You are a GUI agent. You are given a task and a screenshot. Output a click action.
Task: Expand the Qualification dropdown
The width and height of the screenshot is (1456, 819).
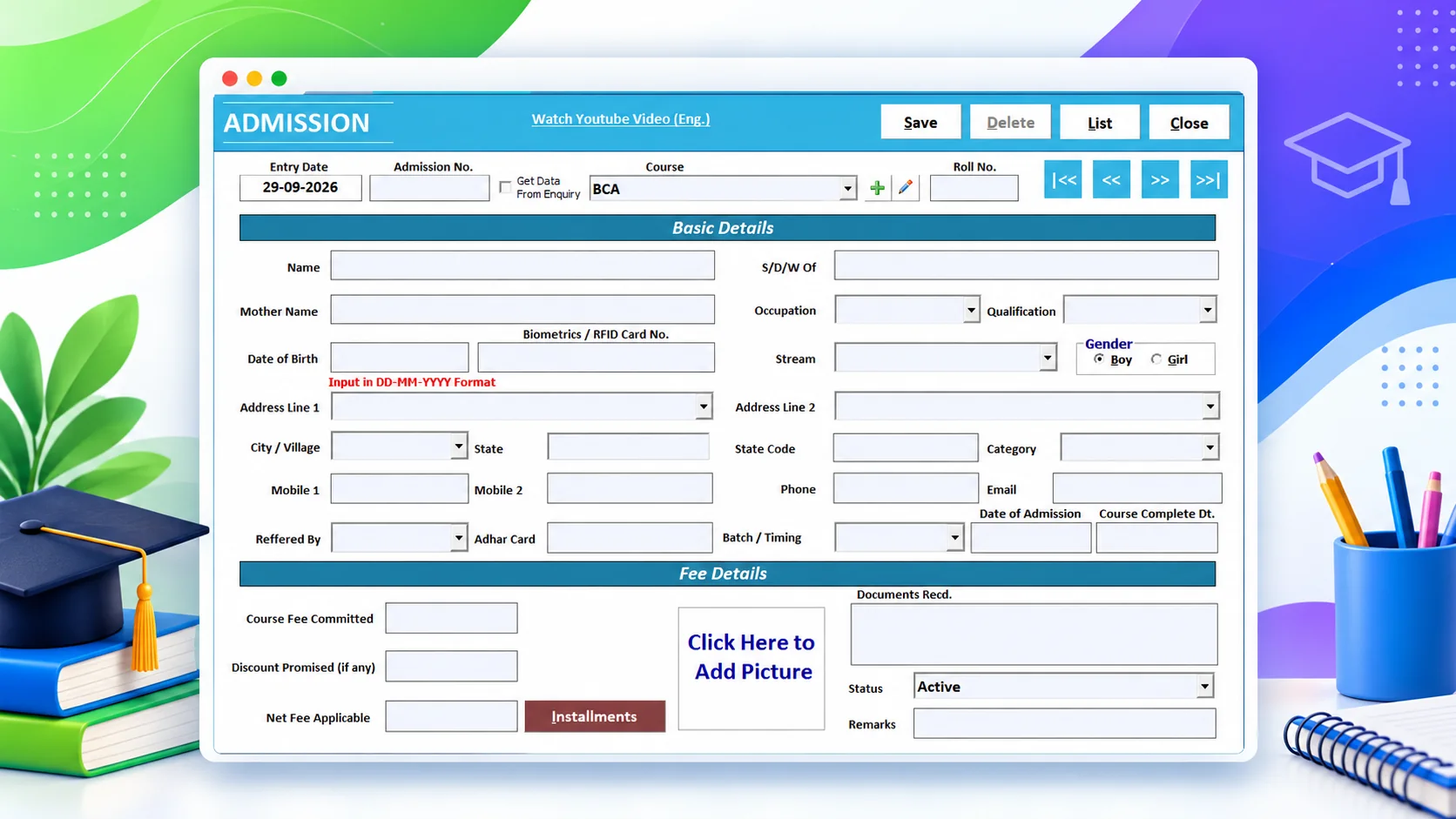tap(1207, 310)
